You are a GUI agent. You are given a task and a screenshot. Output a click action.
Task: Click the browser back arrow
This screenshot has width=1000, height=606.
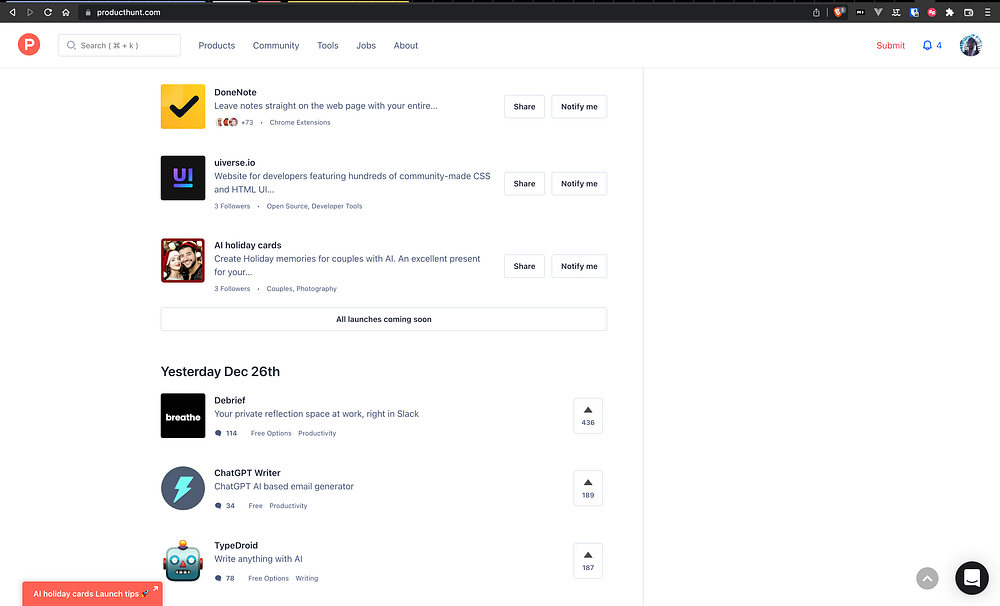pyautogui.click(x=12, y=12)
